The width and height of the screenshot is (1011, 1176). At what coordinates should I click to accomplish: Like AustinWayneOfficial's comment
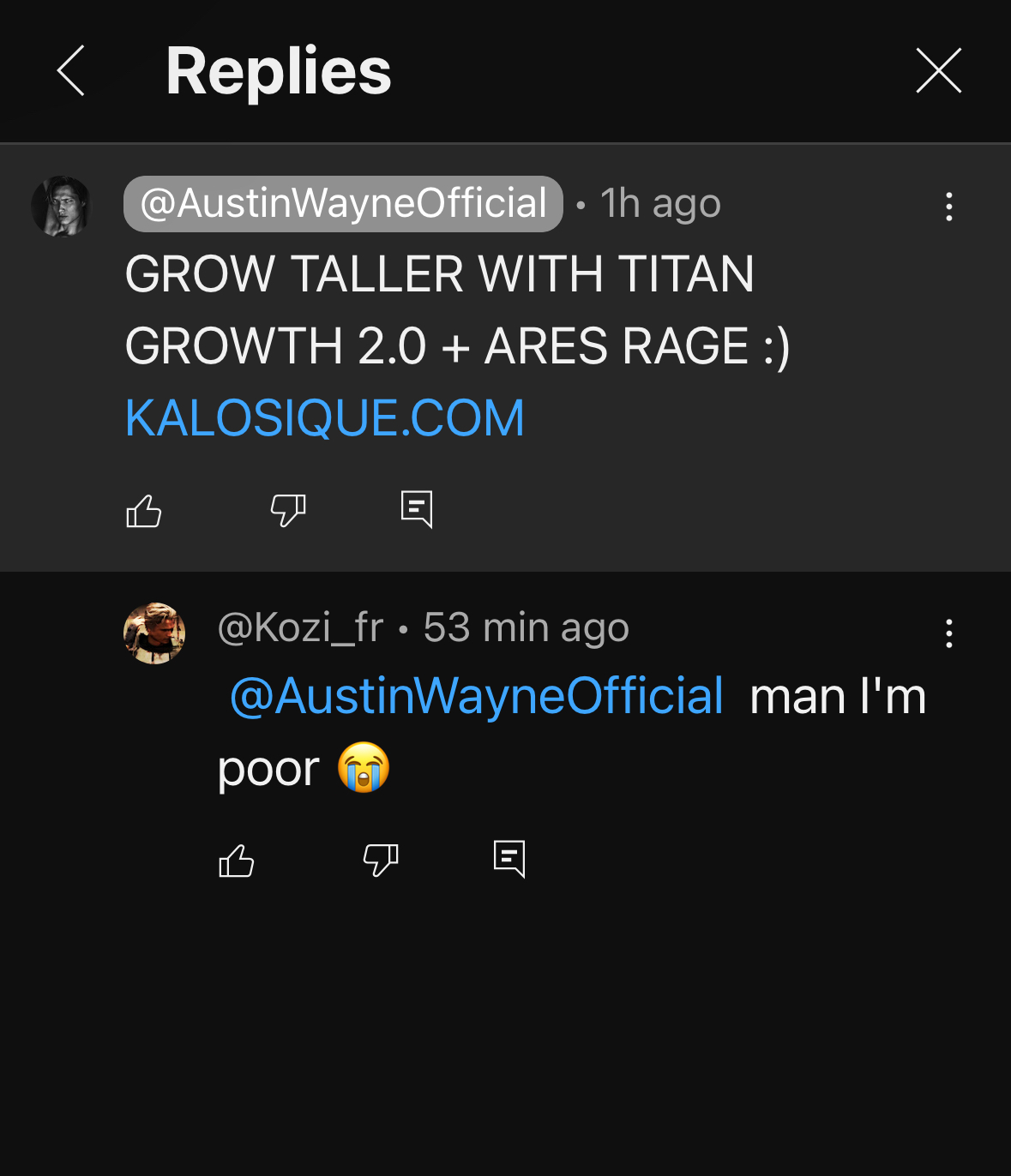[144, 511]
